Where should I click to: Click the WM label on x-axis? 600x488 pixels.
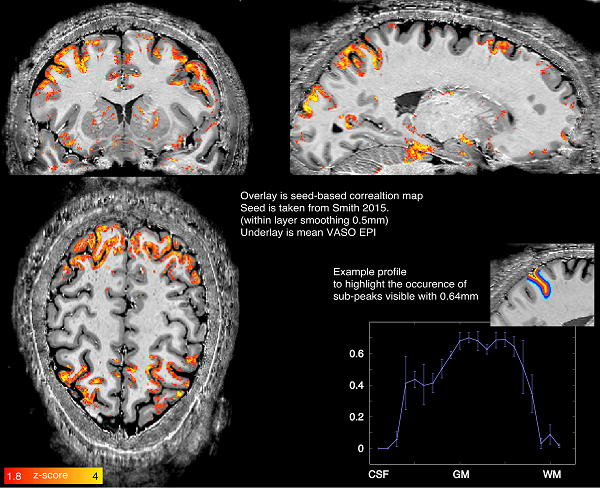tap(551, 471)
